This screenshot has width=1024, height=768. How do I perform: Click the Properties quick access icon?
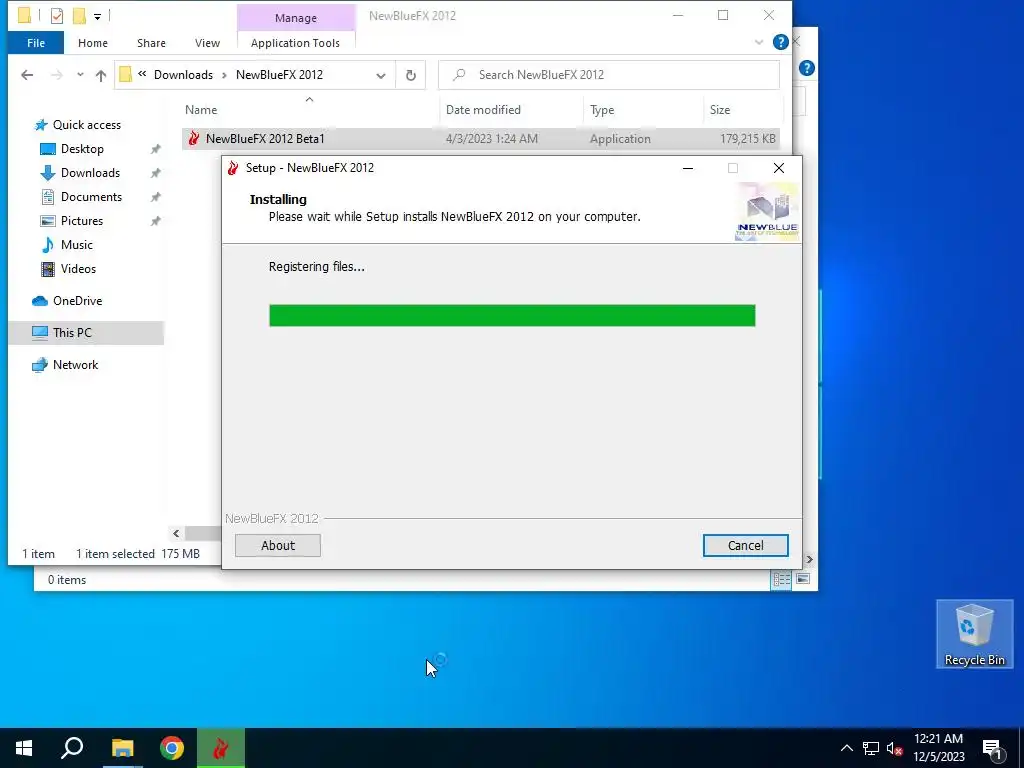click(x=57, y=16)
